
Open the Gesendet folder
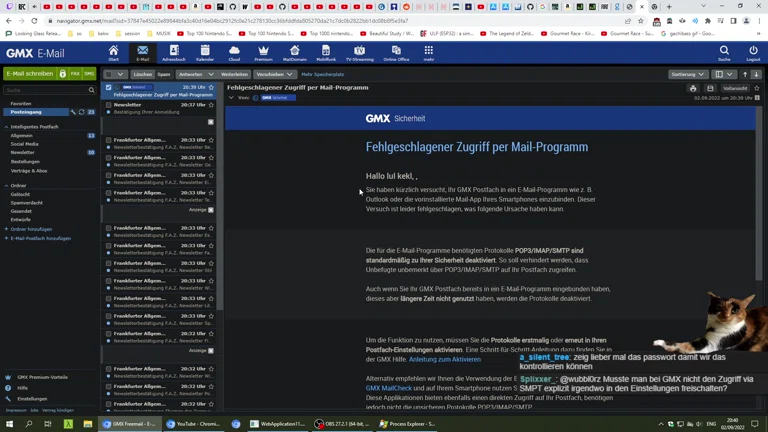(21, 211)
